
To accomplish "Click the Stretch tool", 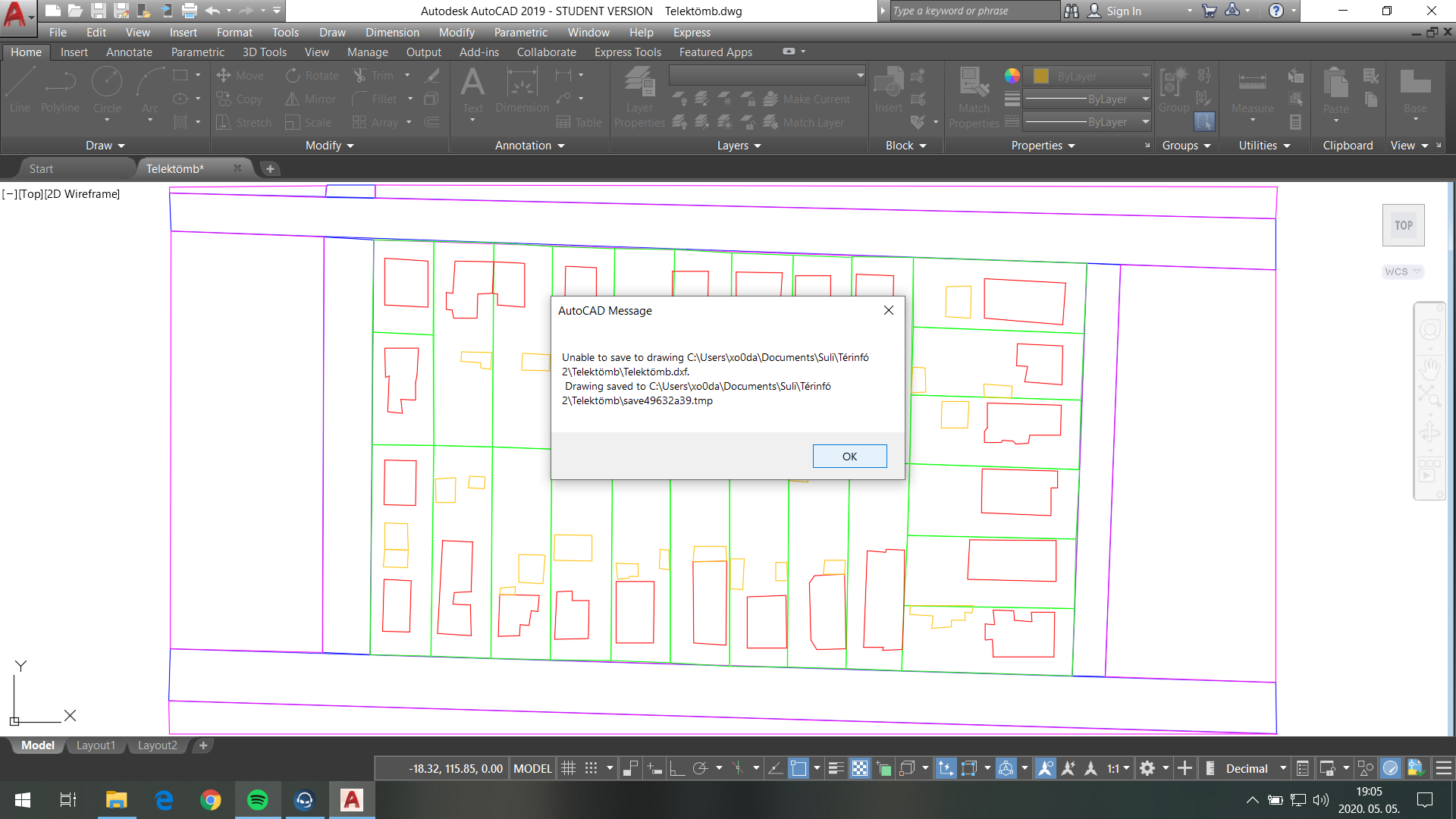I will [243, 123].
